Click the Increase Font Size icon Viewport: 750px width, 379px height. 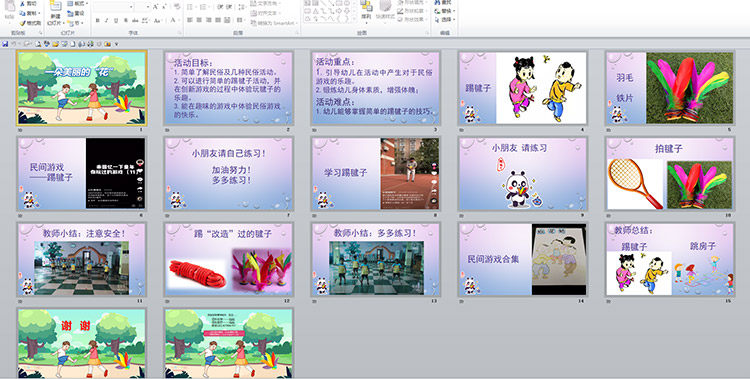click(x=156, y=7)
